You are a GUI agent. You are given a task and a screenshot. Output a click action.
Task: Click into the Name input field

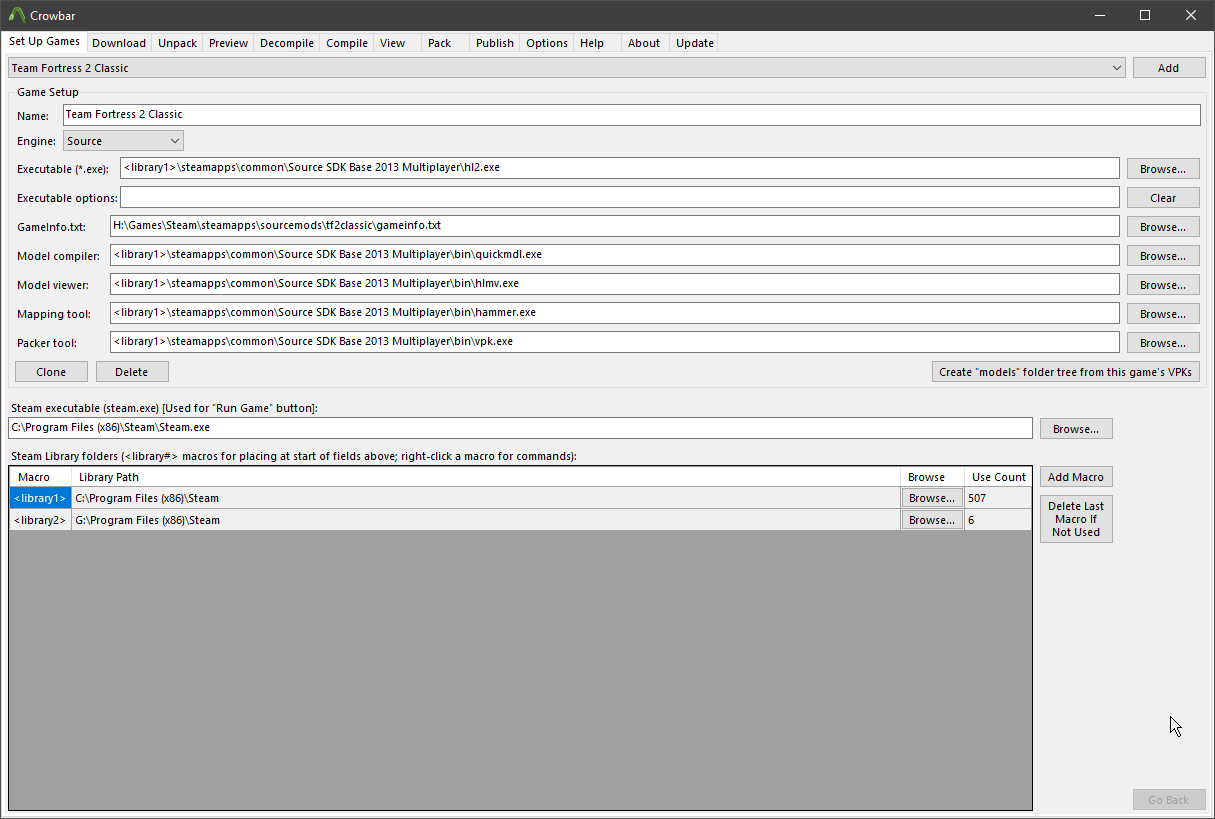point(631,114)
